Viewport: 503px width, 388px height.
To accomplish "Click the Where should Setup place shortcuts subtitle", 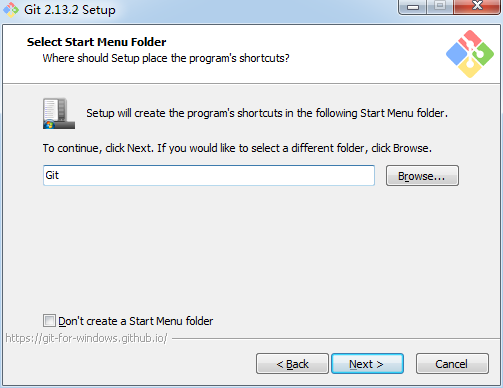I will click(x=166, y=58).
